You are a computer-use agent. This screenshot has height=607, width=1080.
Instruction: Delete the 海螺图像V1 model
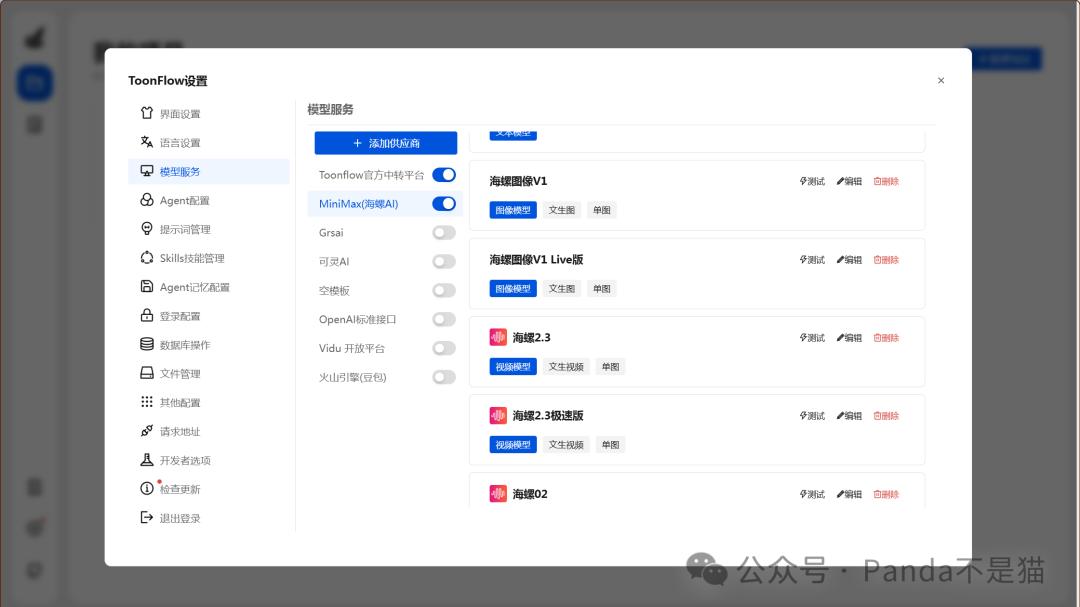coord(886,181)
